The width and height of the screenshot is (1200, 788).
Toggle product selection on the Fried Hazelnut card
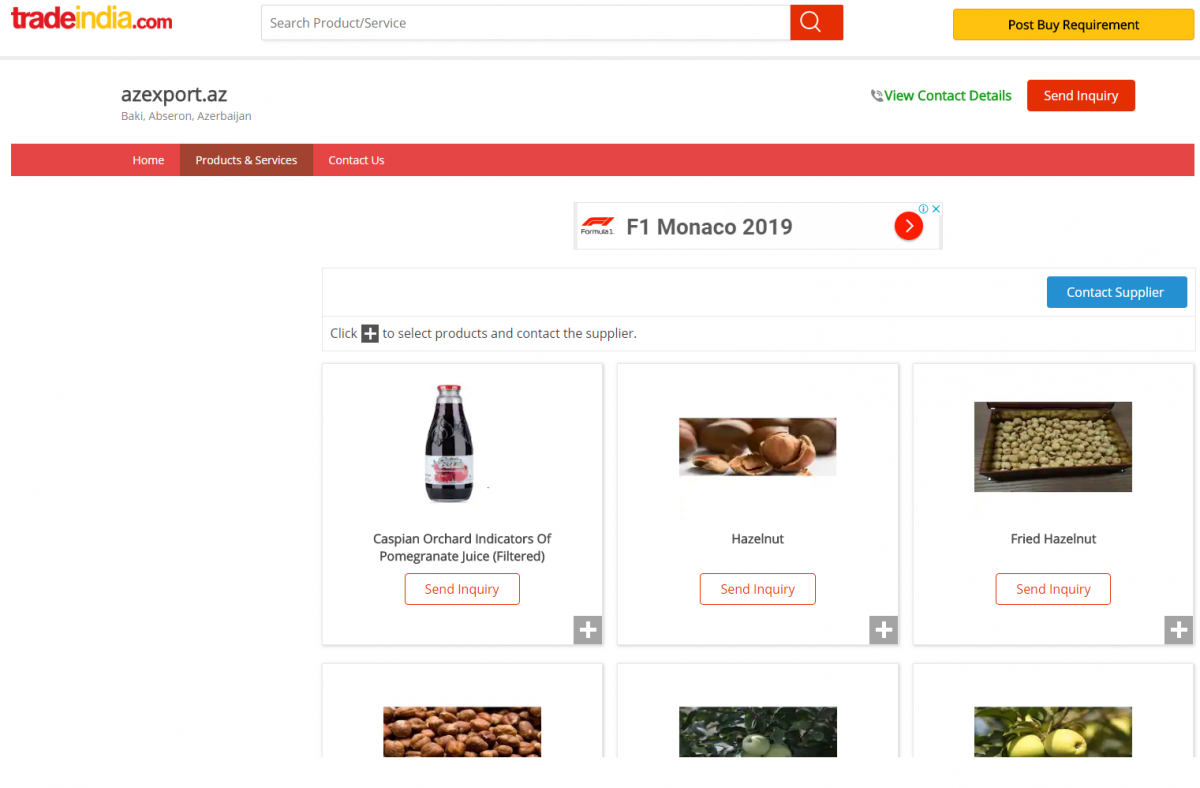click(x=1178, y=630)
